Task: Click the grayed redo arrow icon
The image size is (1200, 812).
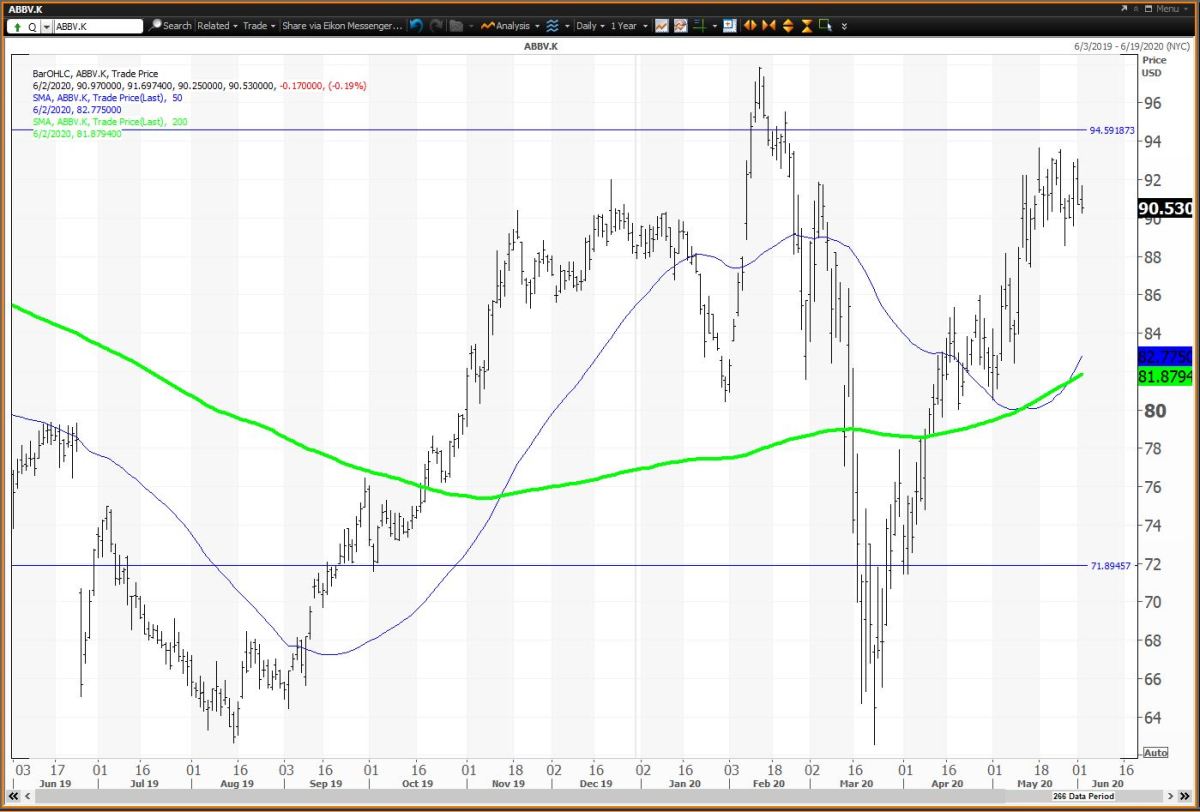Action: tap(436, 25)
